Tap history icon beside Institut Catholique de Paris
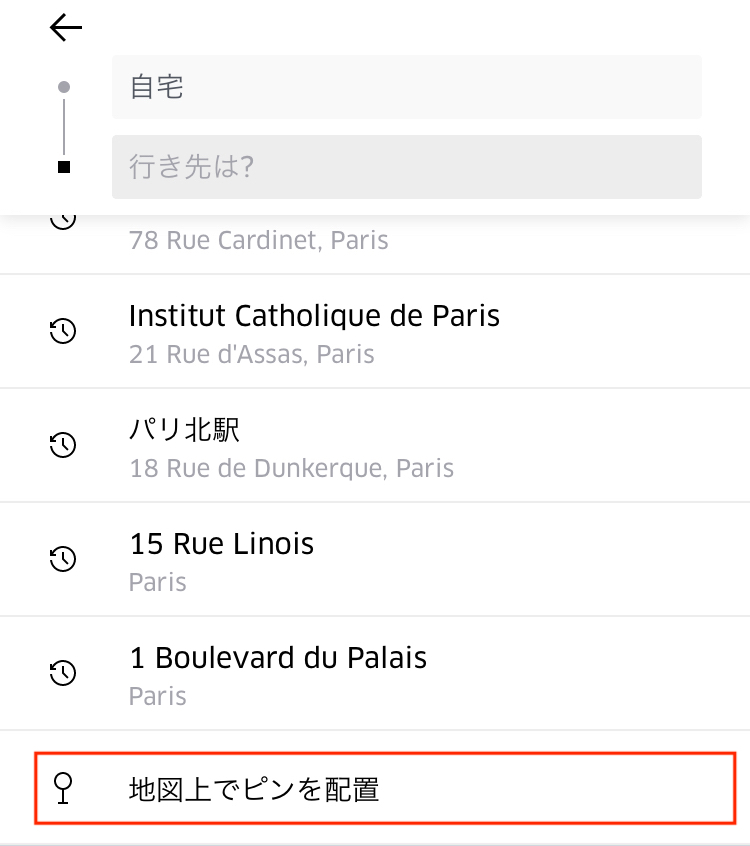The height and width of the screenshot is (846, 750). click(63, 331)
